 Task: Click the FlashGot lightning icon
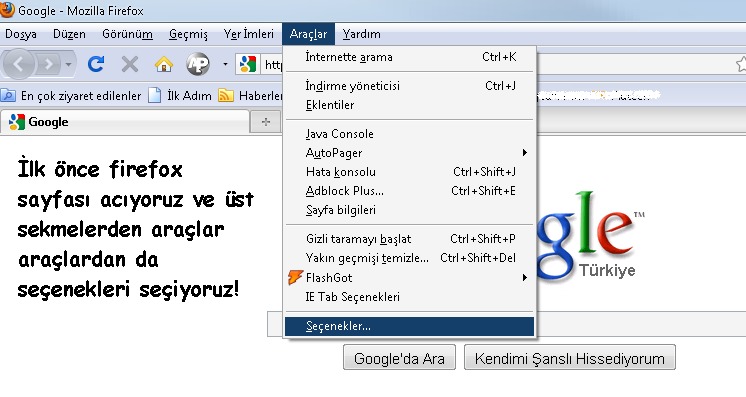pos(295,277)
